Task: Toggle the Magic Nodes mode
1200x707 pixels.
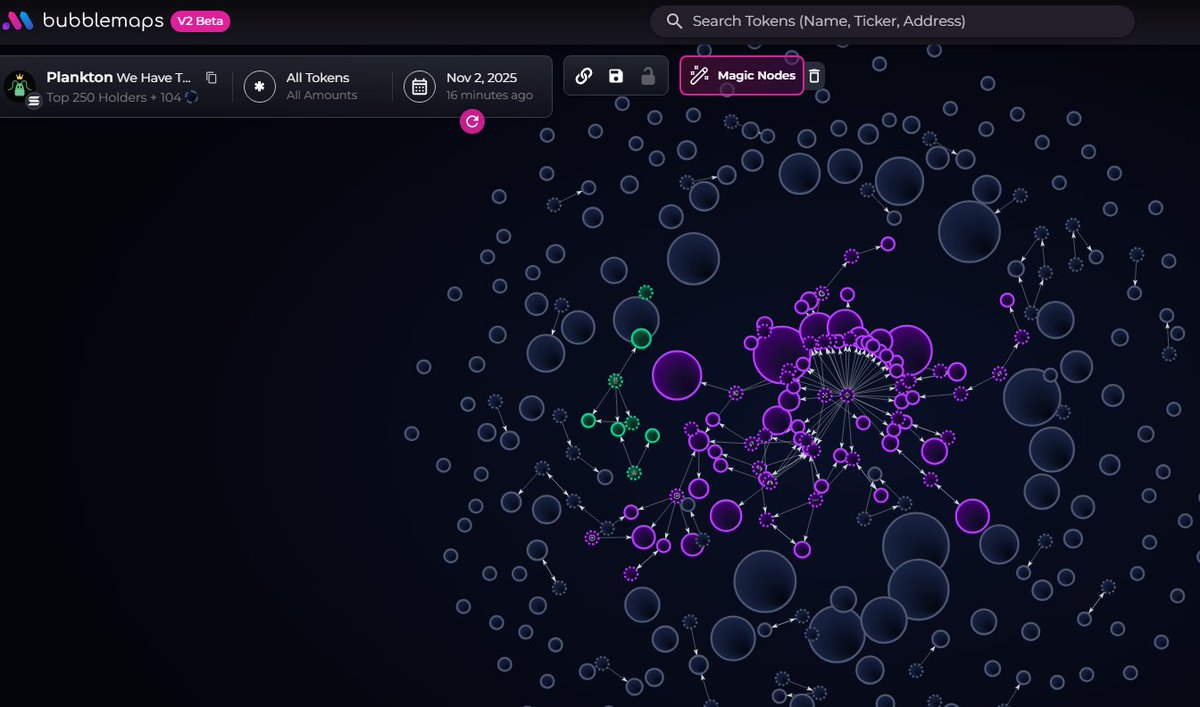Action: click(742, 76)
